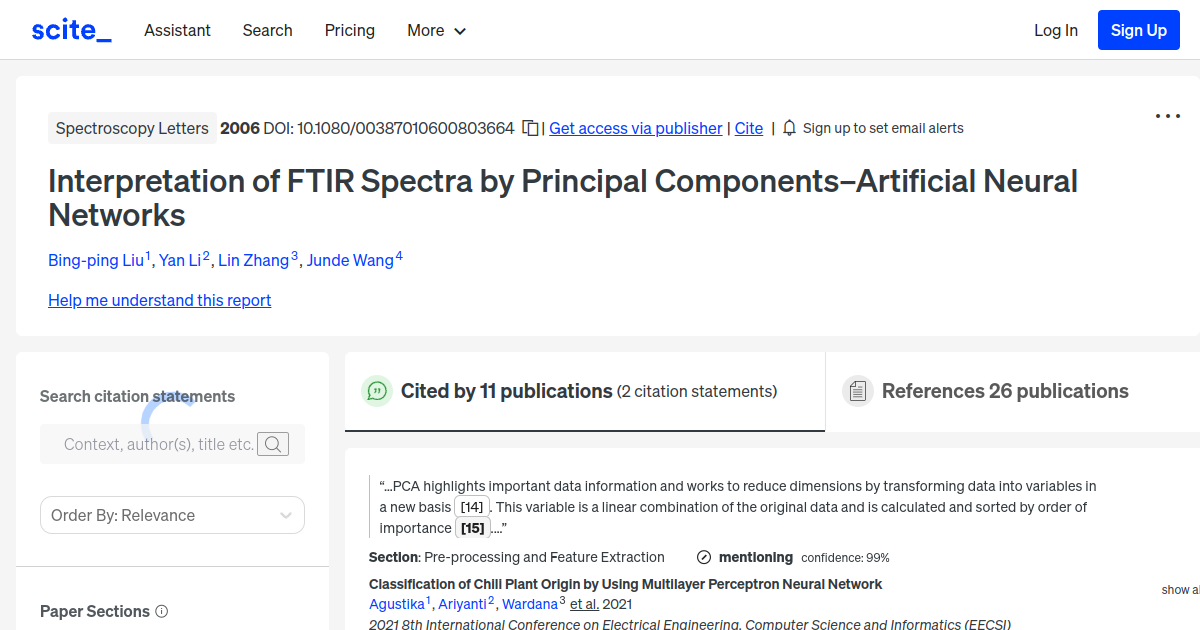Open the three-dot options menu
The height and width of the screenshot is (630, 1200).
pos(1167,116)
